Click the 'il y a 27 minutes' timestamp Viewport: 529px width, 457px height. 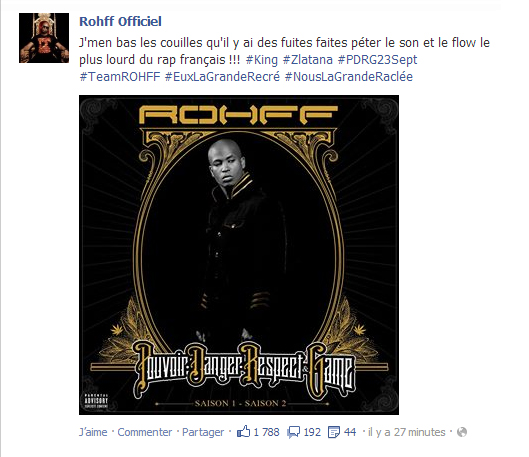click(x=407, y=432)
